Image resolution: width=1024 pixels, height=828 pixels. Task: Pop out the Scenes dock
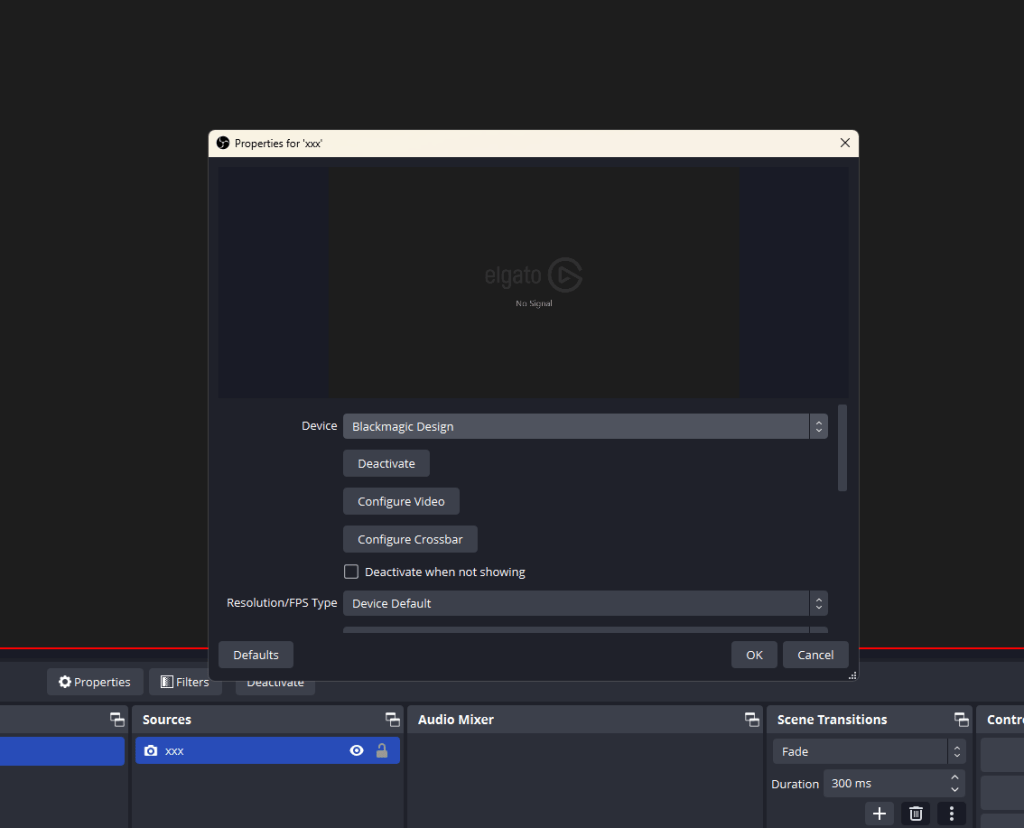(117, 720)
